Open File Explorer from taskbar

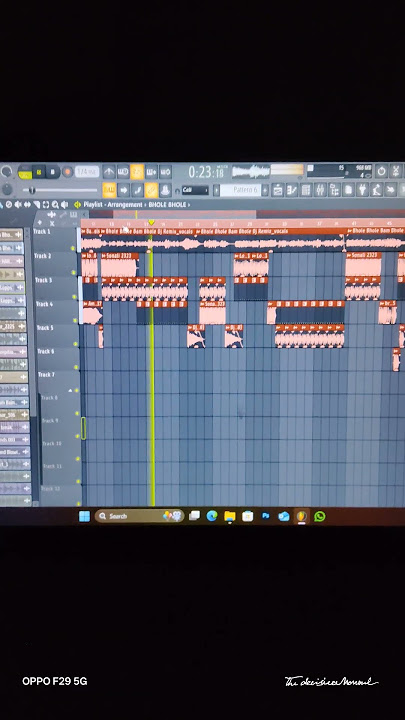(x=230, y=516)
